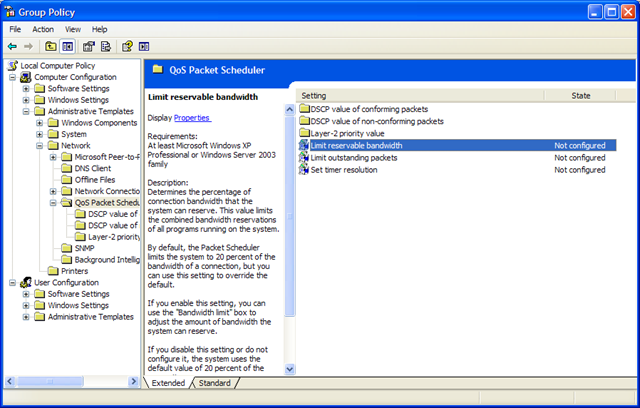
Task: Click folder icon of DSCP value of non-conforming packets
Action: [304, 121]
